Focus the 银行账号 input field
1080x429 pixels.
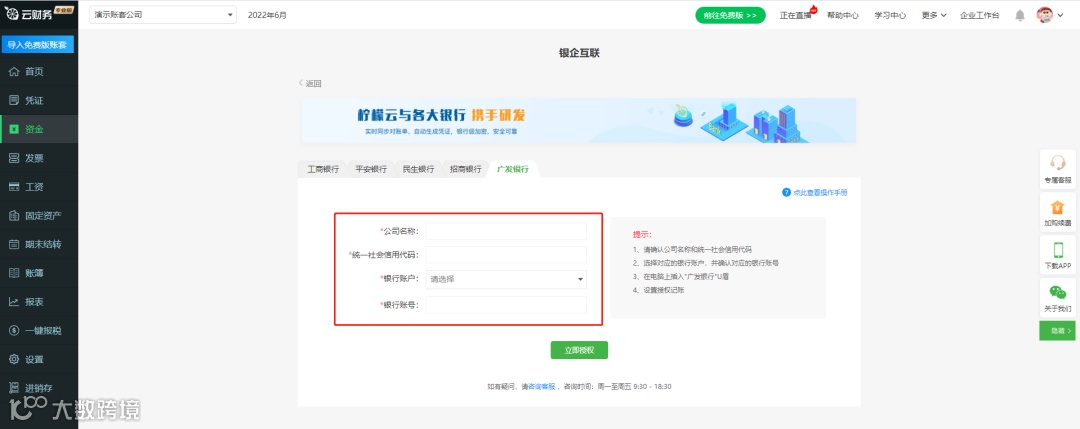(506, 304)
